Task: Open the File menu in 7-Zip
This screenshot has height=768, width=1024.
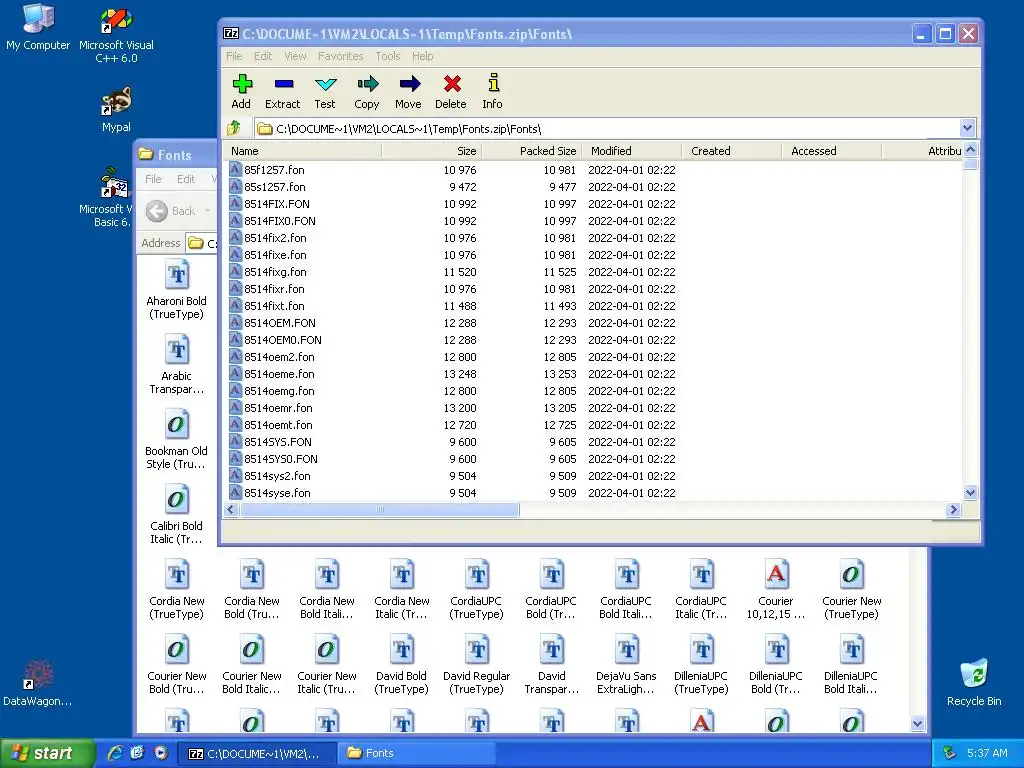Action: [x=234, y=56]
